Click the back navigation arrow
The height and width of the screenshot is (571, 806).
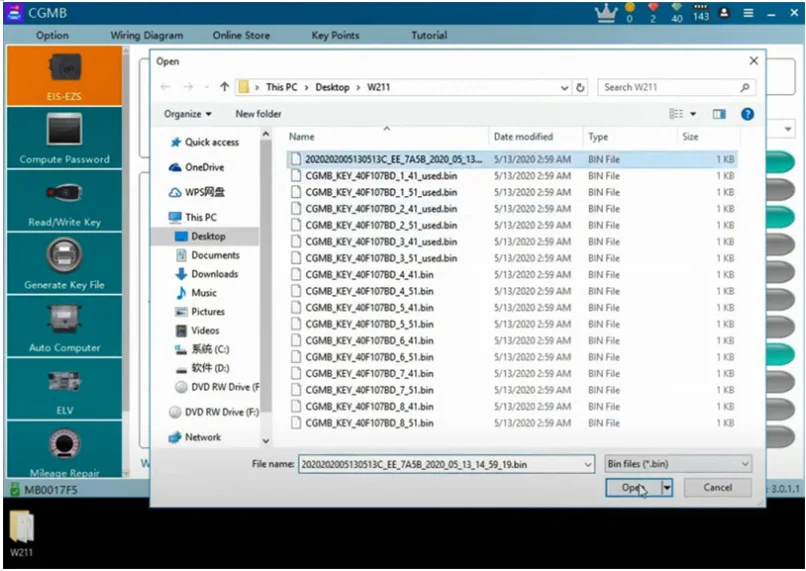[165, 87]
